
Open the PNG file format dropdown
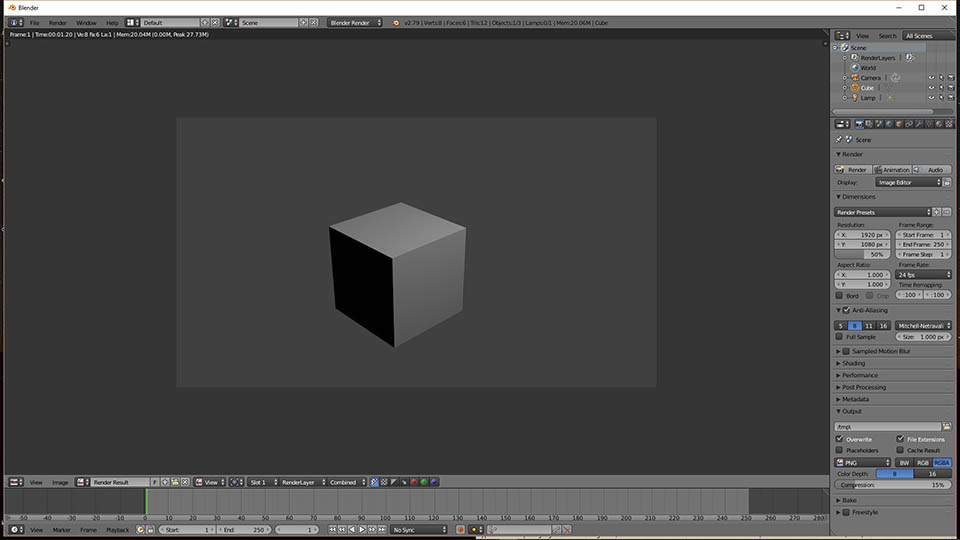coord(863,462)
